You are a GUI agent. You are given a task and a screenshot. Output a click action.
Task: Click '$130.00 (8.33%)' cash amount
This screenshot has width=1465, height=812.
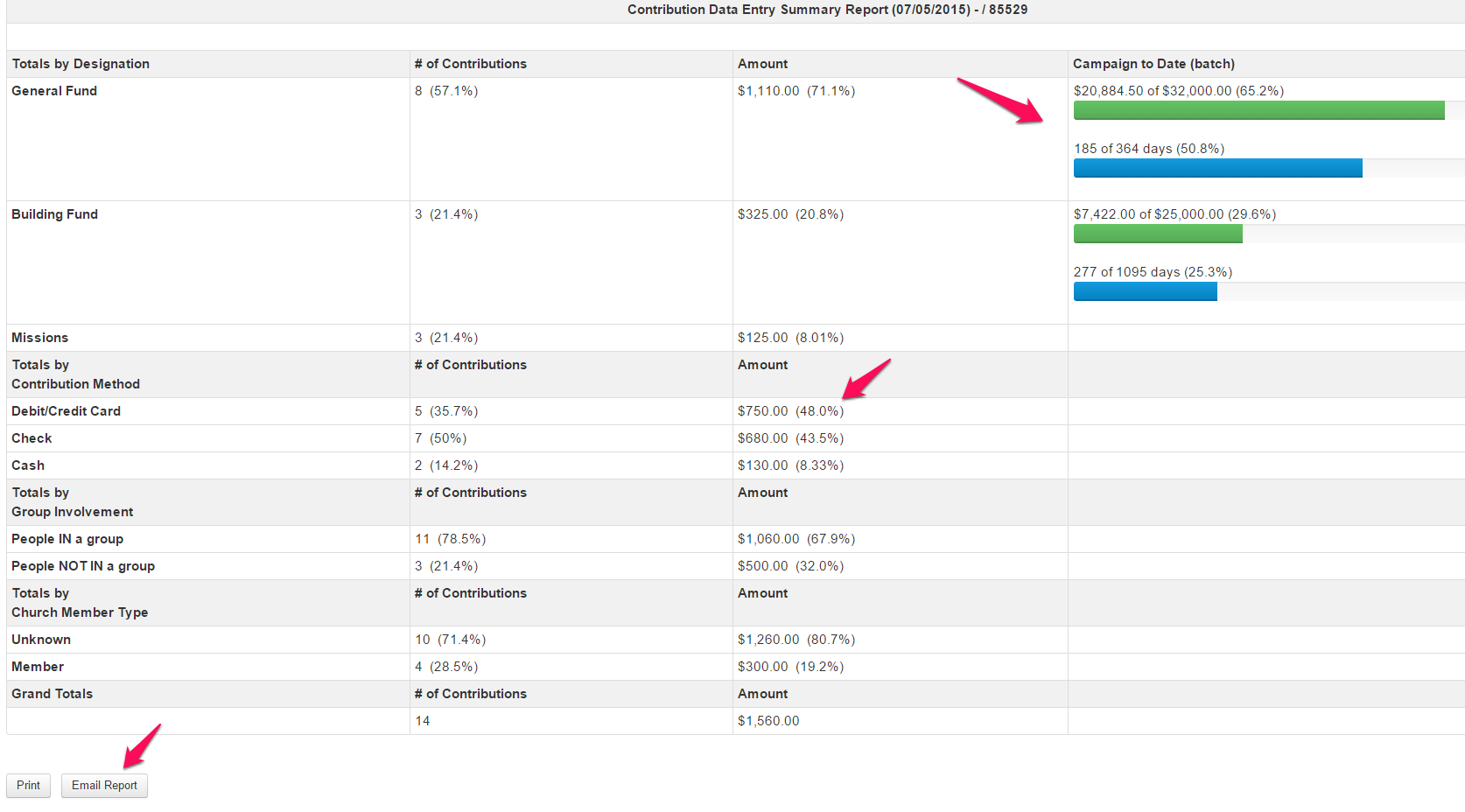click(790, 465)
